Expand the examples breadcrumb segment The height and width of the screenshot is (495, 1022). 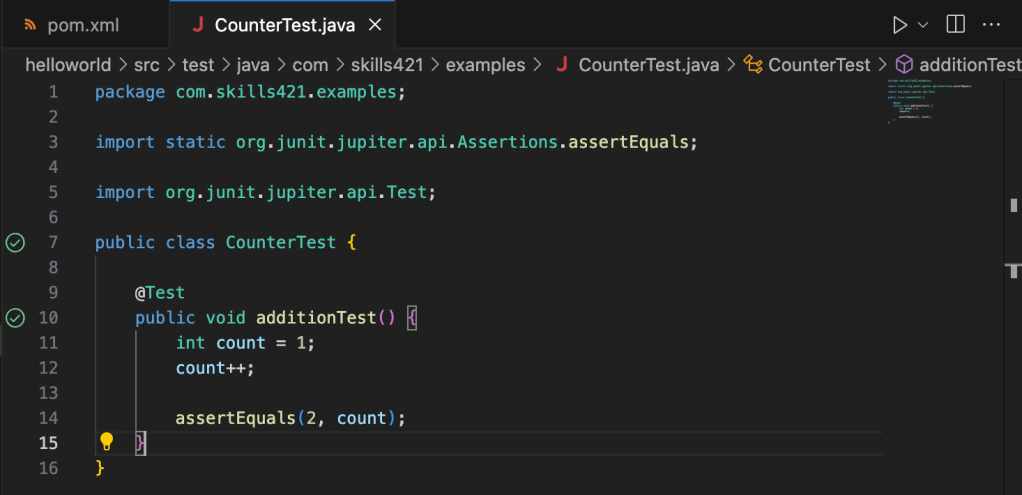pyautogui.click(x=485, y=65)
